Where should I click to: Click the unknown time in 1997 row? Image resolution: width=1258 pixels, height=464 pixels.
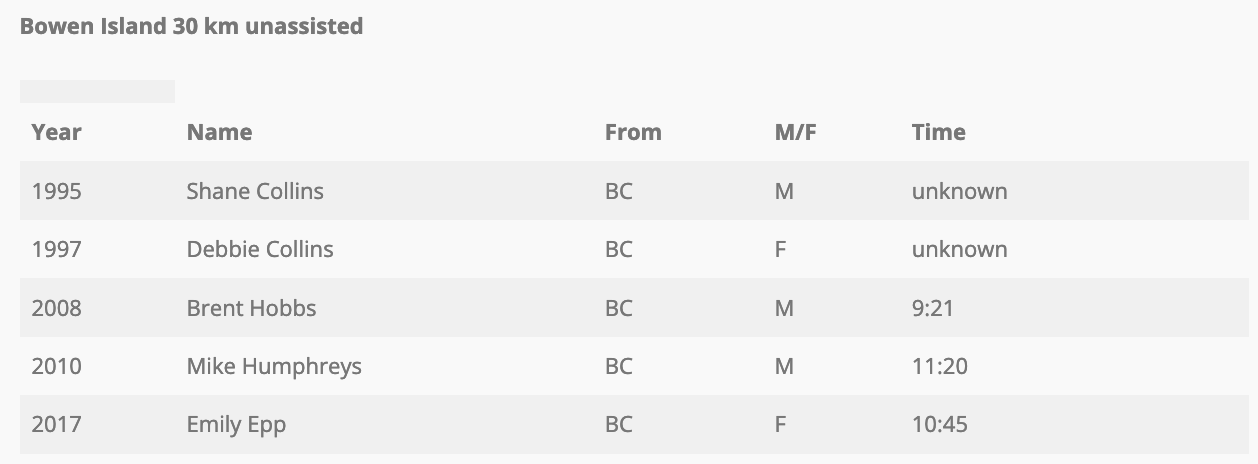[x=959, y=249]
